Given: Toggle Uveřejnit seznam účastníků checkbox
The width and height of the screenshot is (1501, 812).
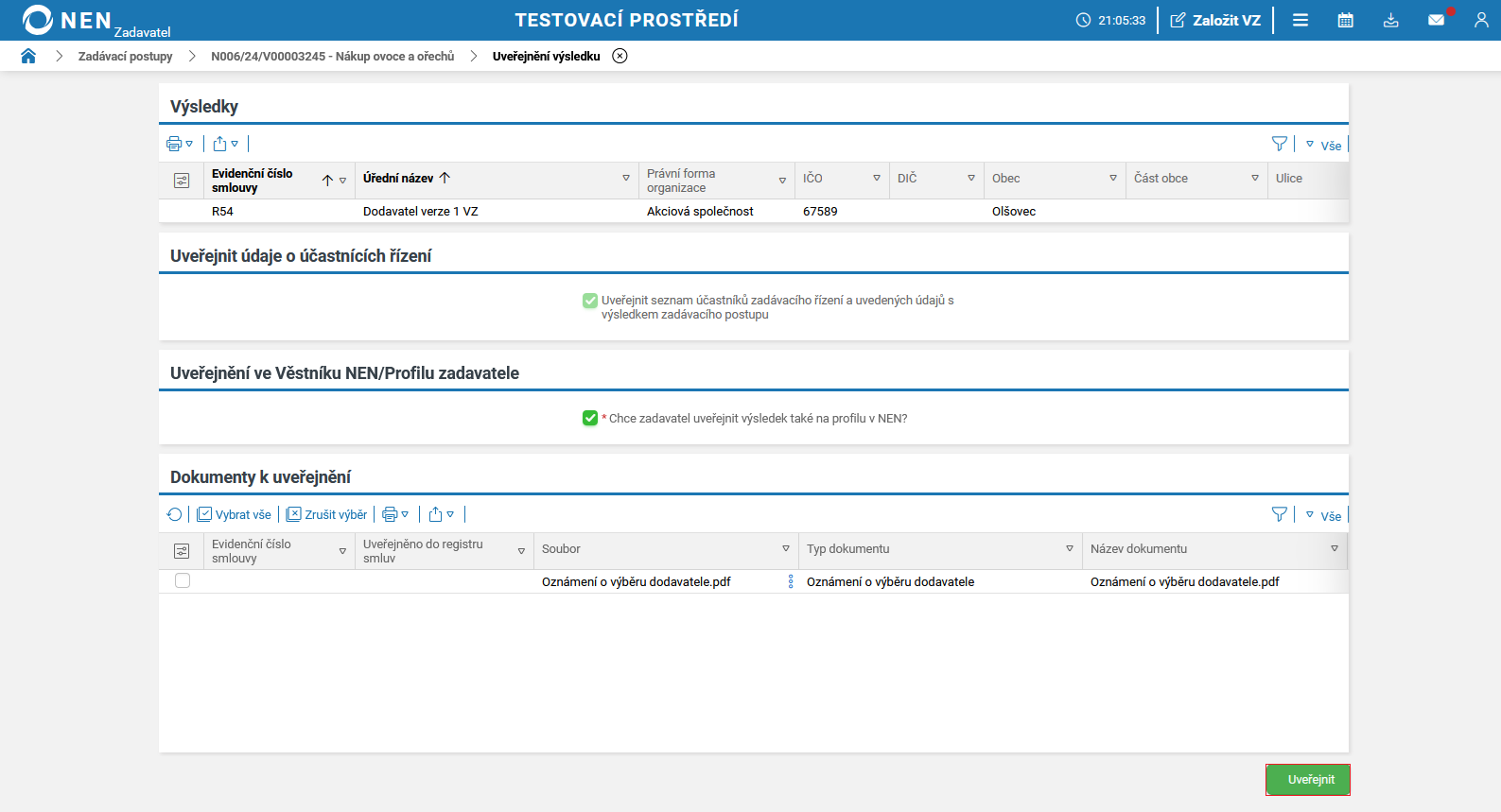Looking at the screenshot, I should (x=590, y=301).
